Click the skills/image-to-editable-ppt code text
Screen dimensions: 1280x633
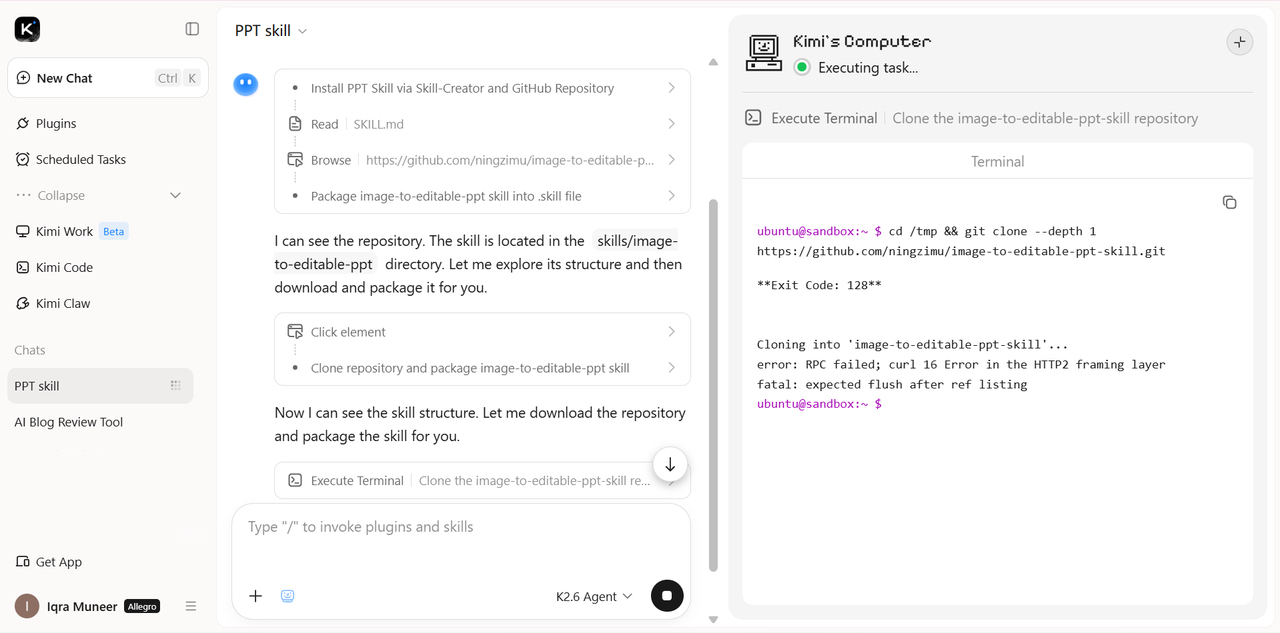pyautogui.click(x=476, y=252)
